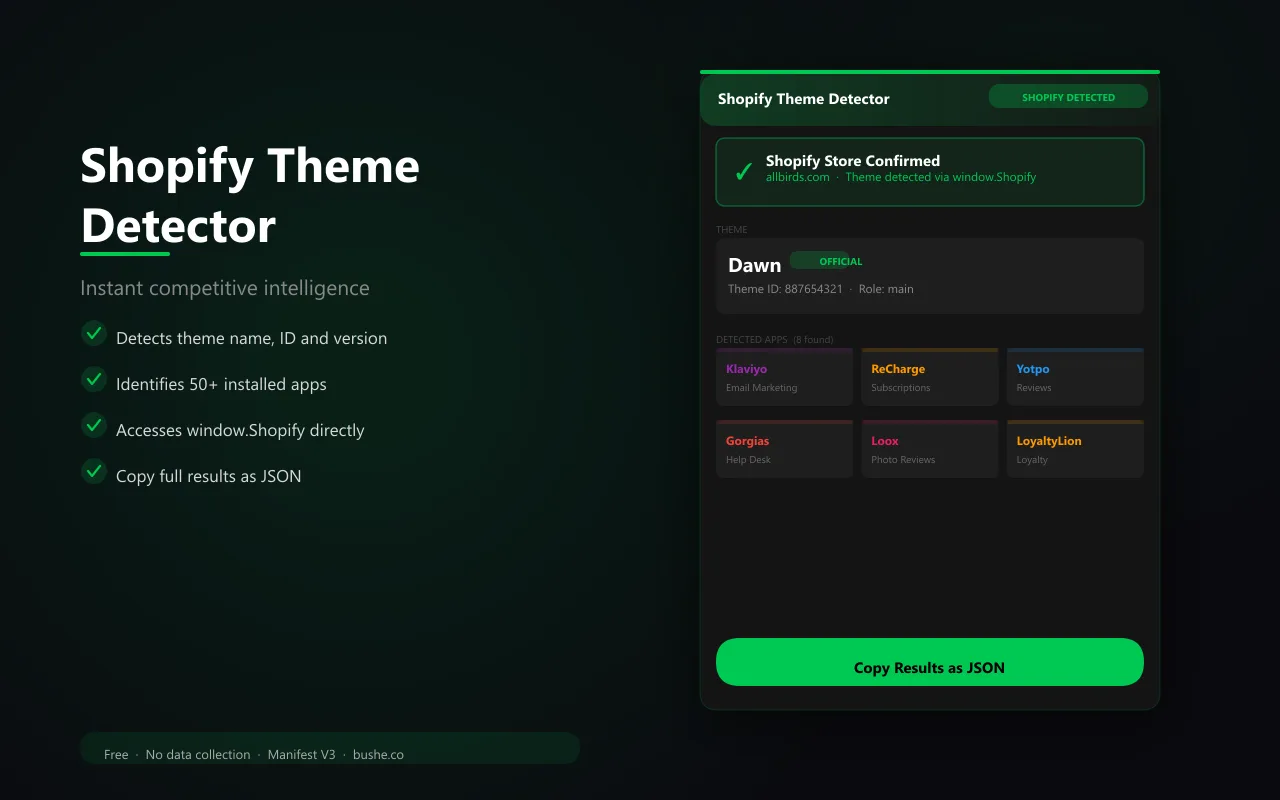
Task: Click the Accesses window.Shopify directly text
Action: tap(240, 430)
